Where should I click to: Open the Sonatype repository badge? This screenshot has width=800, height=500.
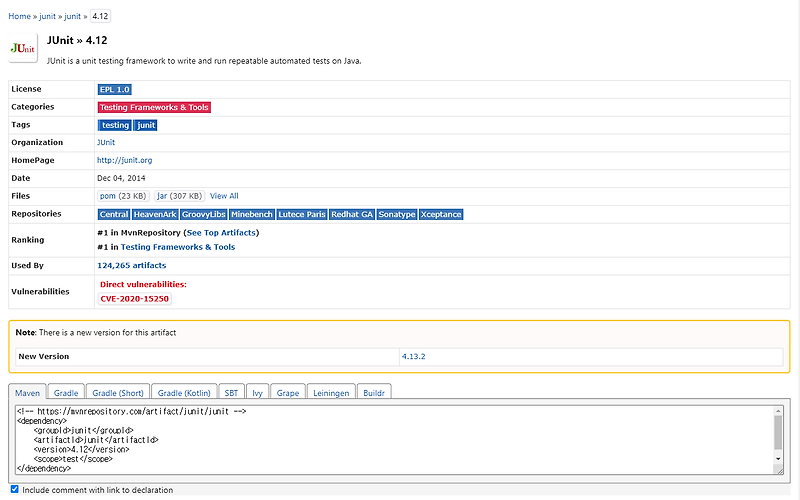point(397,214)
